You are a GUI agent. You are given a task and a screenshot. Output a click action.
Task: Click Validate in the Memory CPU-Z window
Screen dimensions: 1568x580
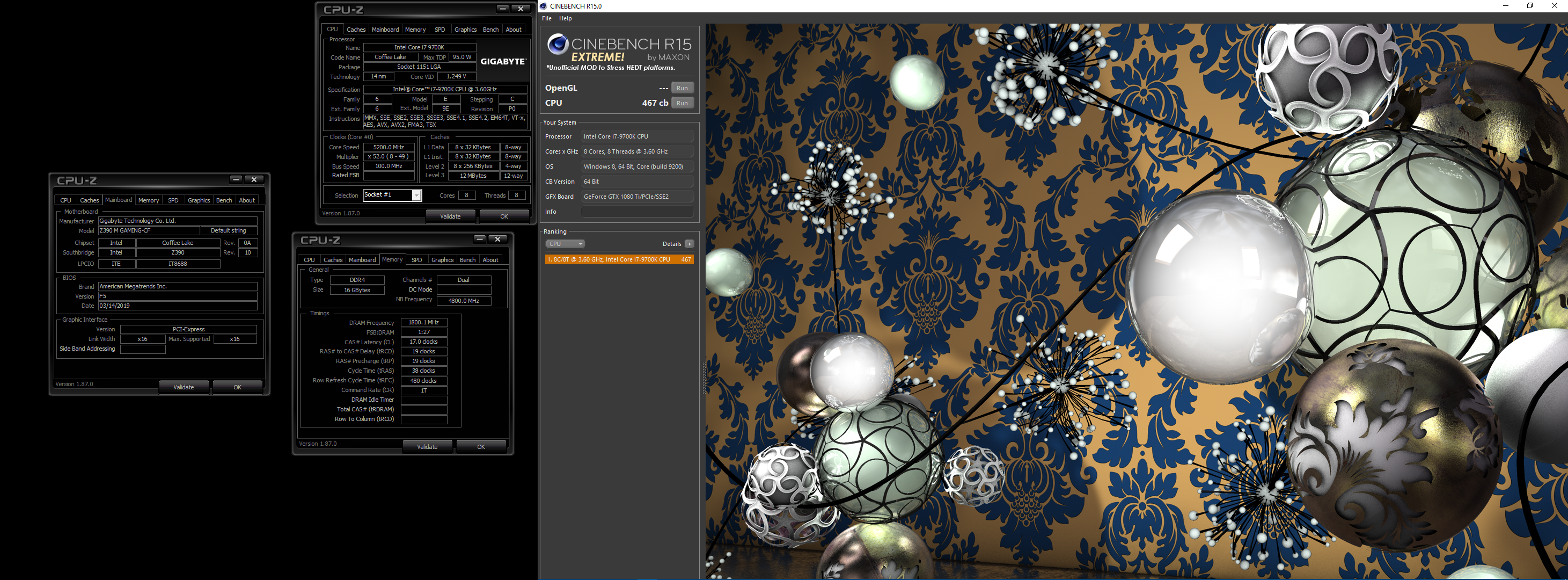point(427,447)
